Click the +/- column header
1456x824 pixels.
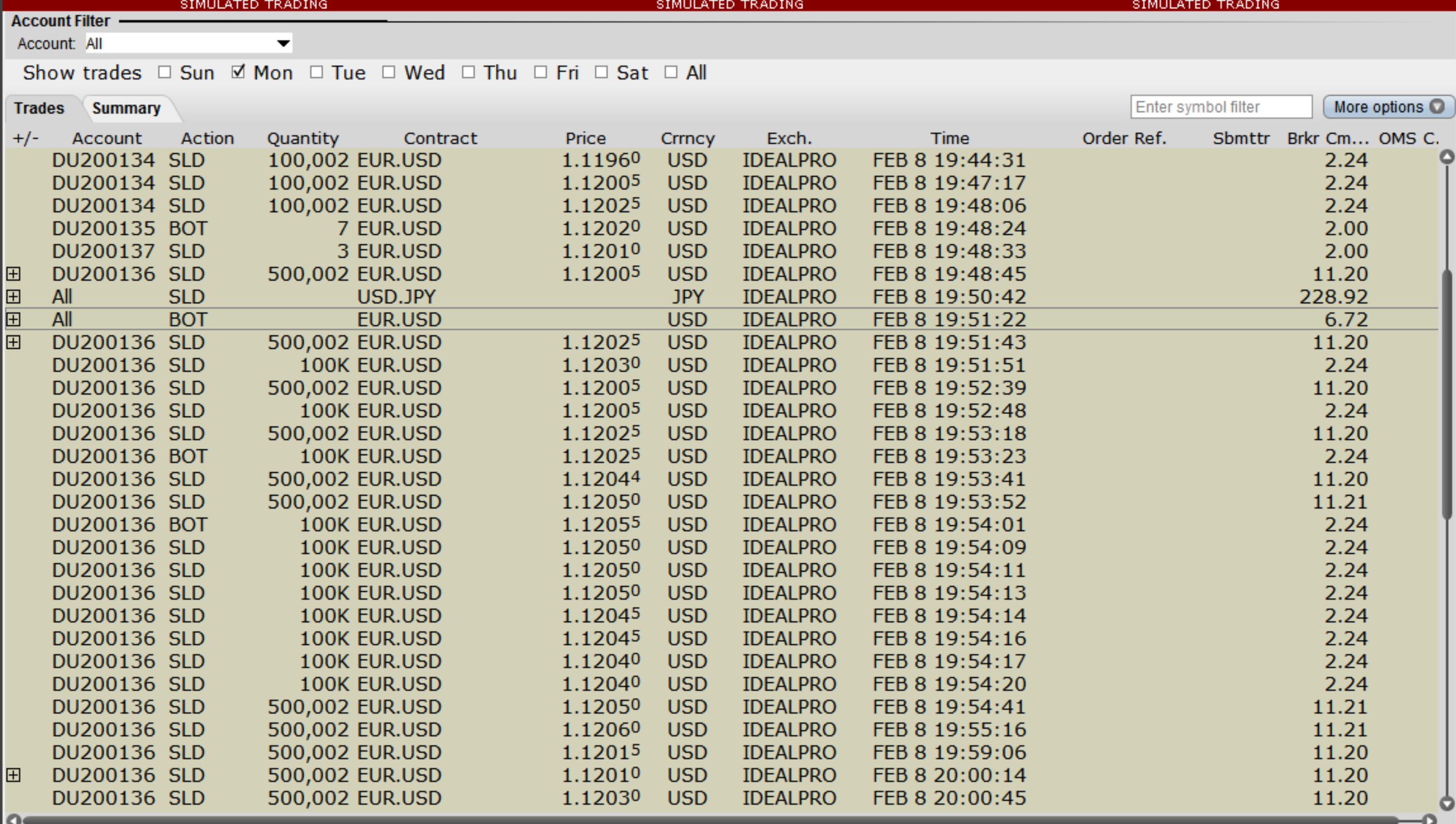[25, 138]
